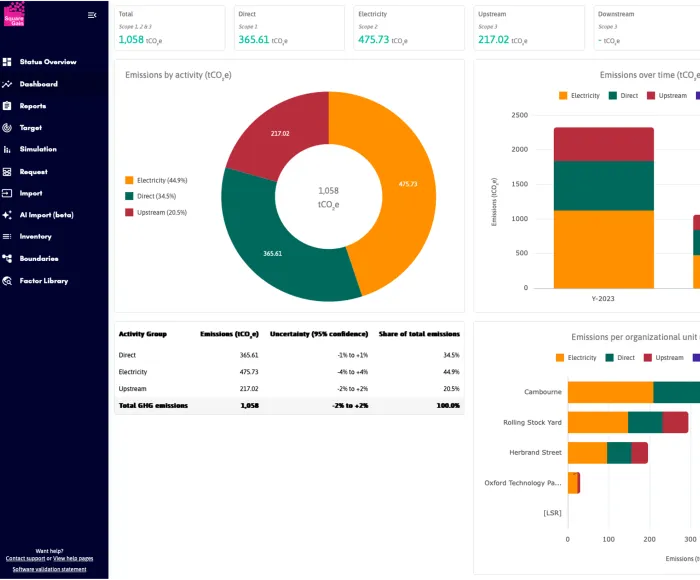
Task: Open Simulation menu item
Action: tap(38, 149)
